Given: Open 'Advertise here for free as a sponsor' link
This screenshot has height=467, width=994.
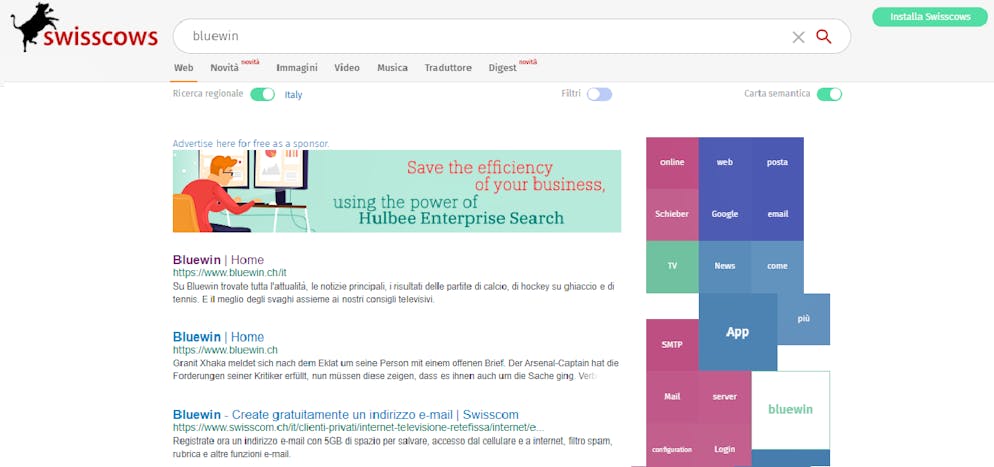Looking at the screenshot, I should coord(251,144).
